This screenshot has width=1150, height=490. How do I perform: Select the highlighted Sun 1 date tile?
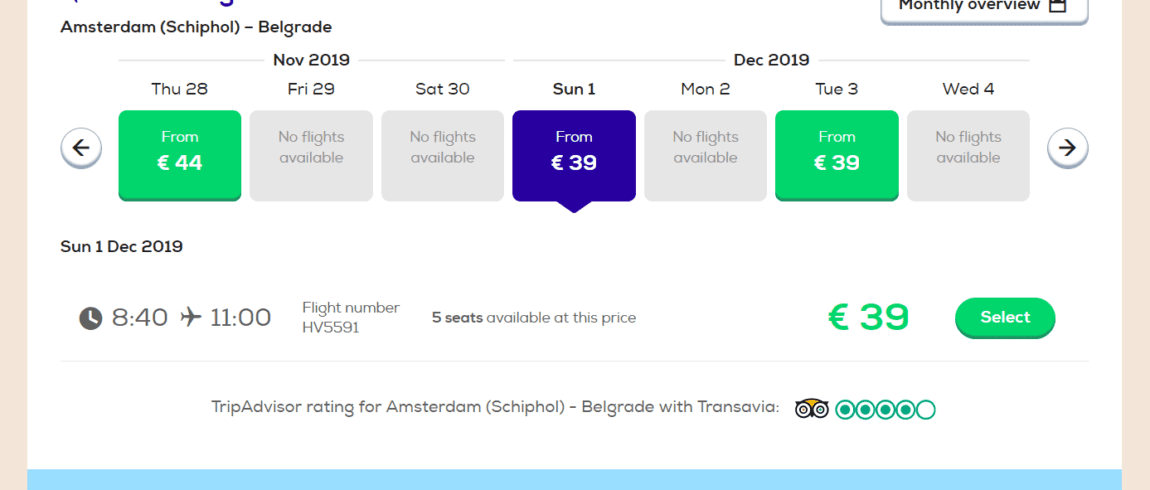coord(574,156)
